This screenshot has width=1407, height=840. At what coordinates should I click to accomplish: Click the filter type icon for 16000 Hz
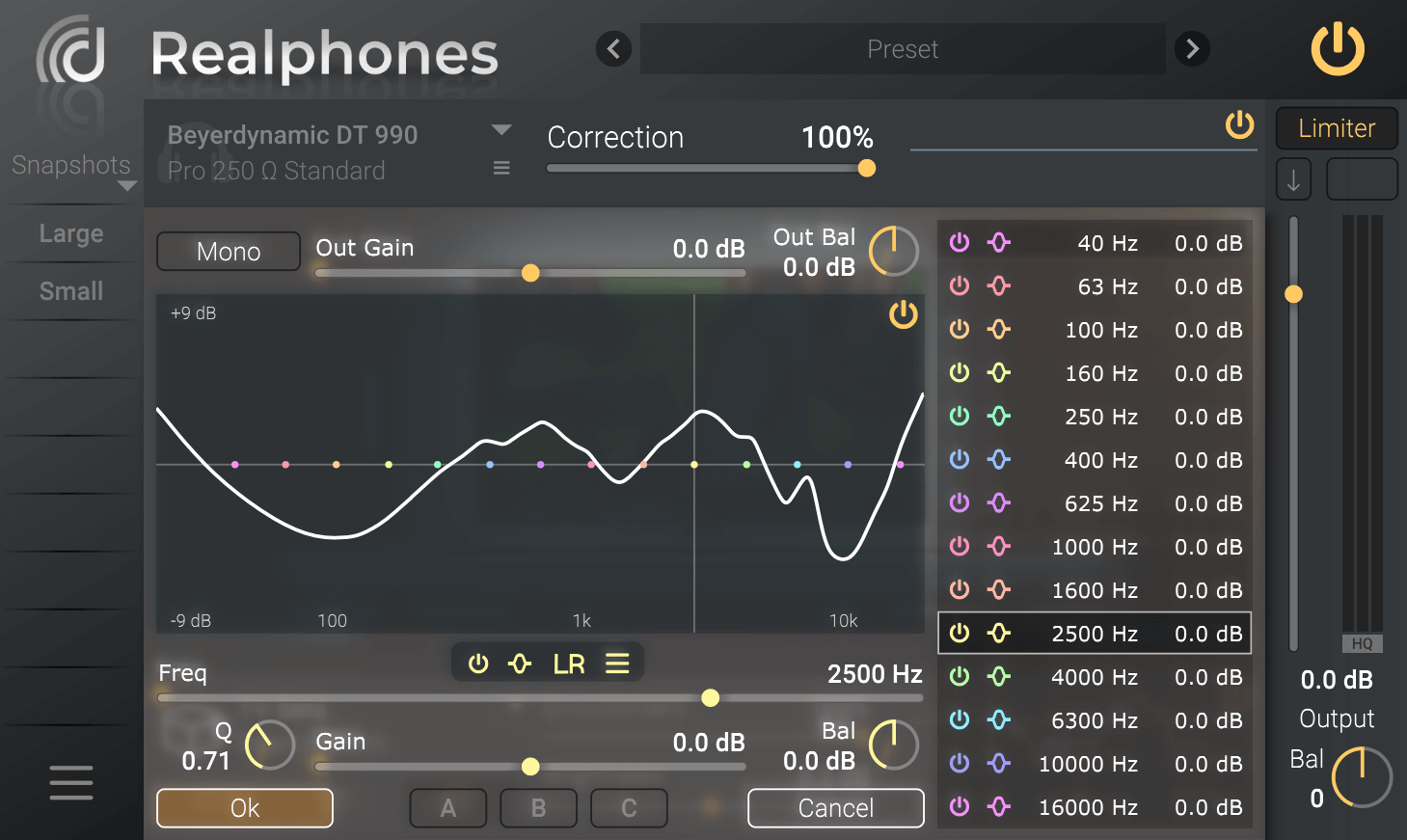pyautogui.click(x=999, y=806)
